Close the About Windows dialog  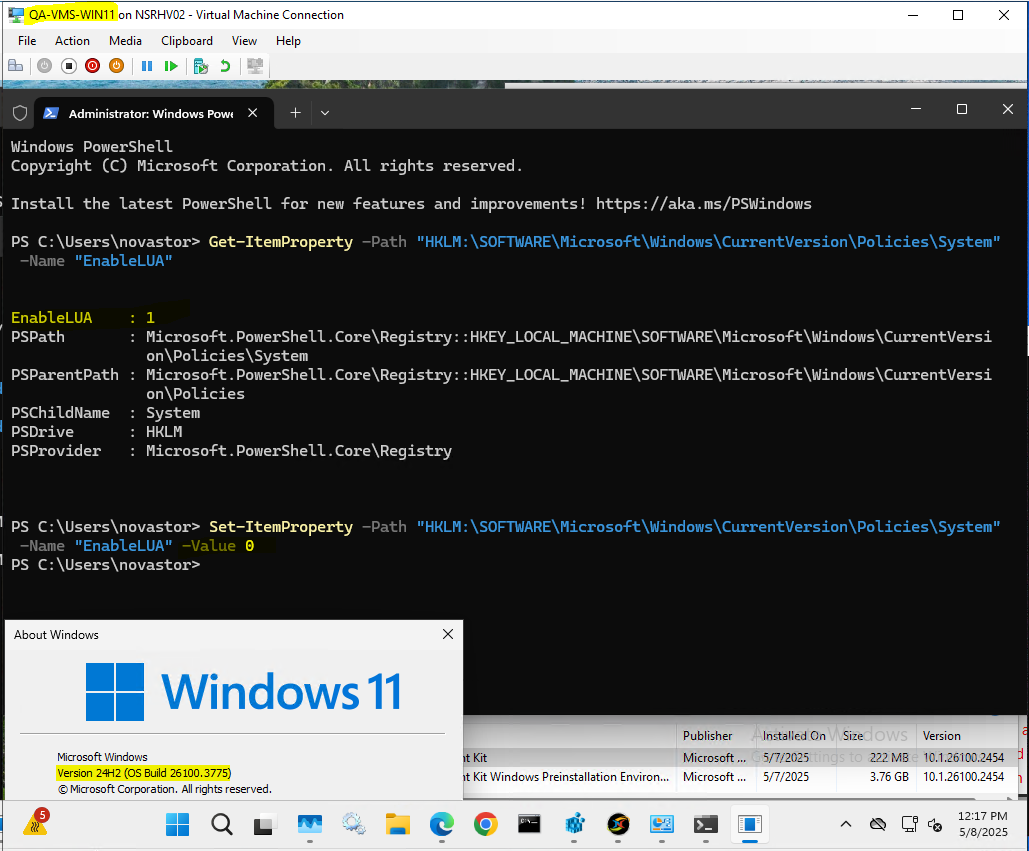[448, 634]
